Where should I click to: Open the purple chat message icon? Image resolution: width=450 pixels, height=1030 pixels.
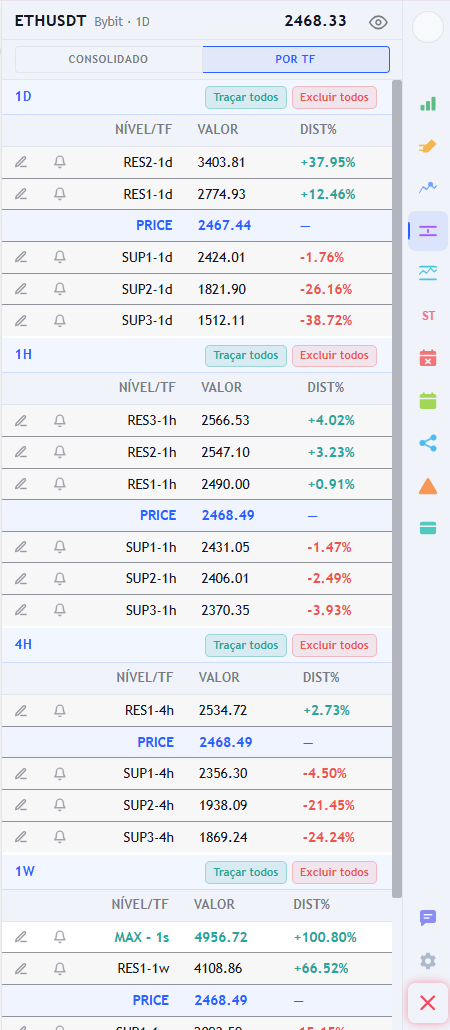428,918
